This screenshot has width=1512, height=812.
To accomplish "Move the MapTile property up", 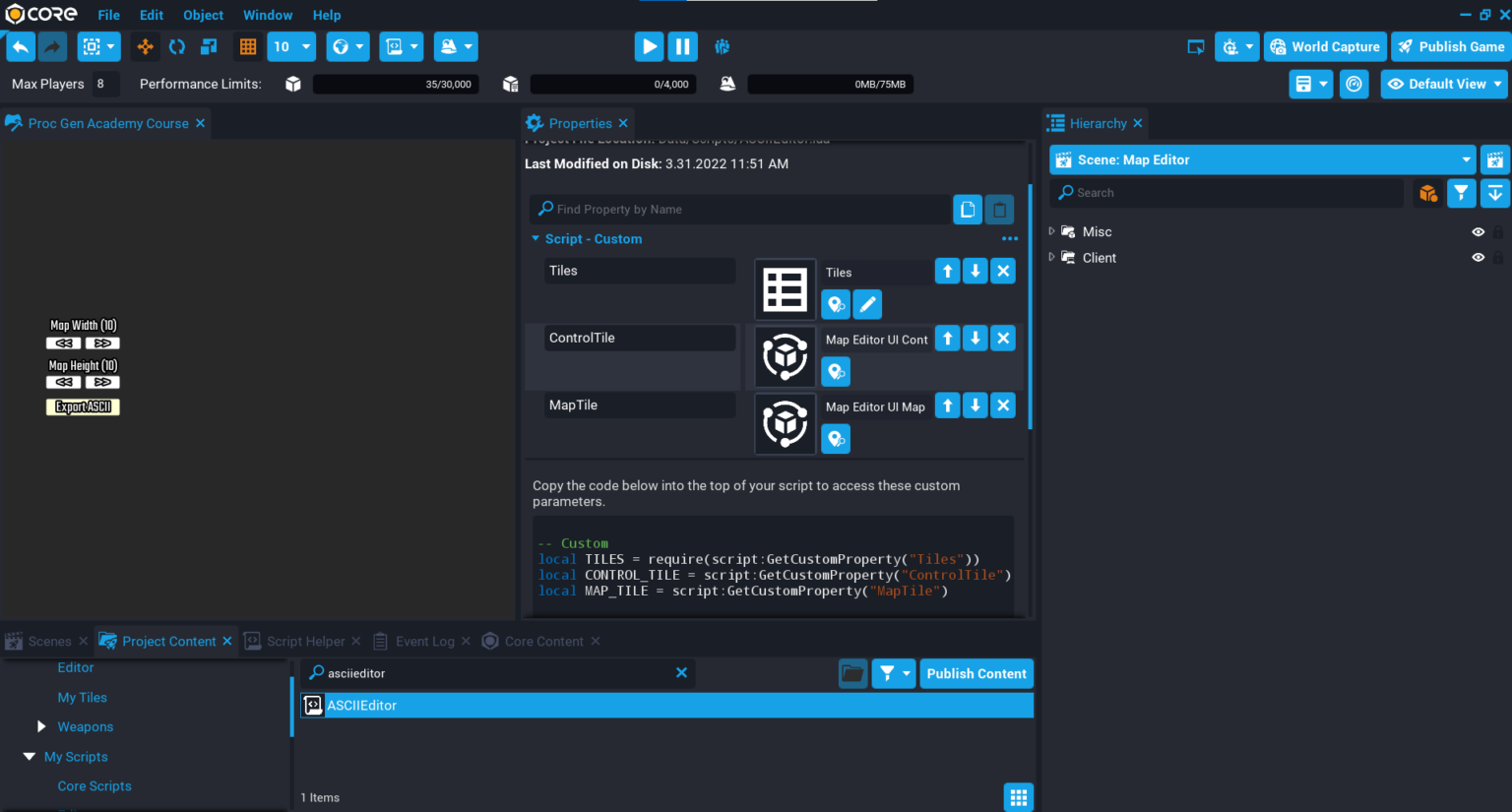I will tap(947, 405).
